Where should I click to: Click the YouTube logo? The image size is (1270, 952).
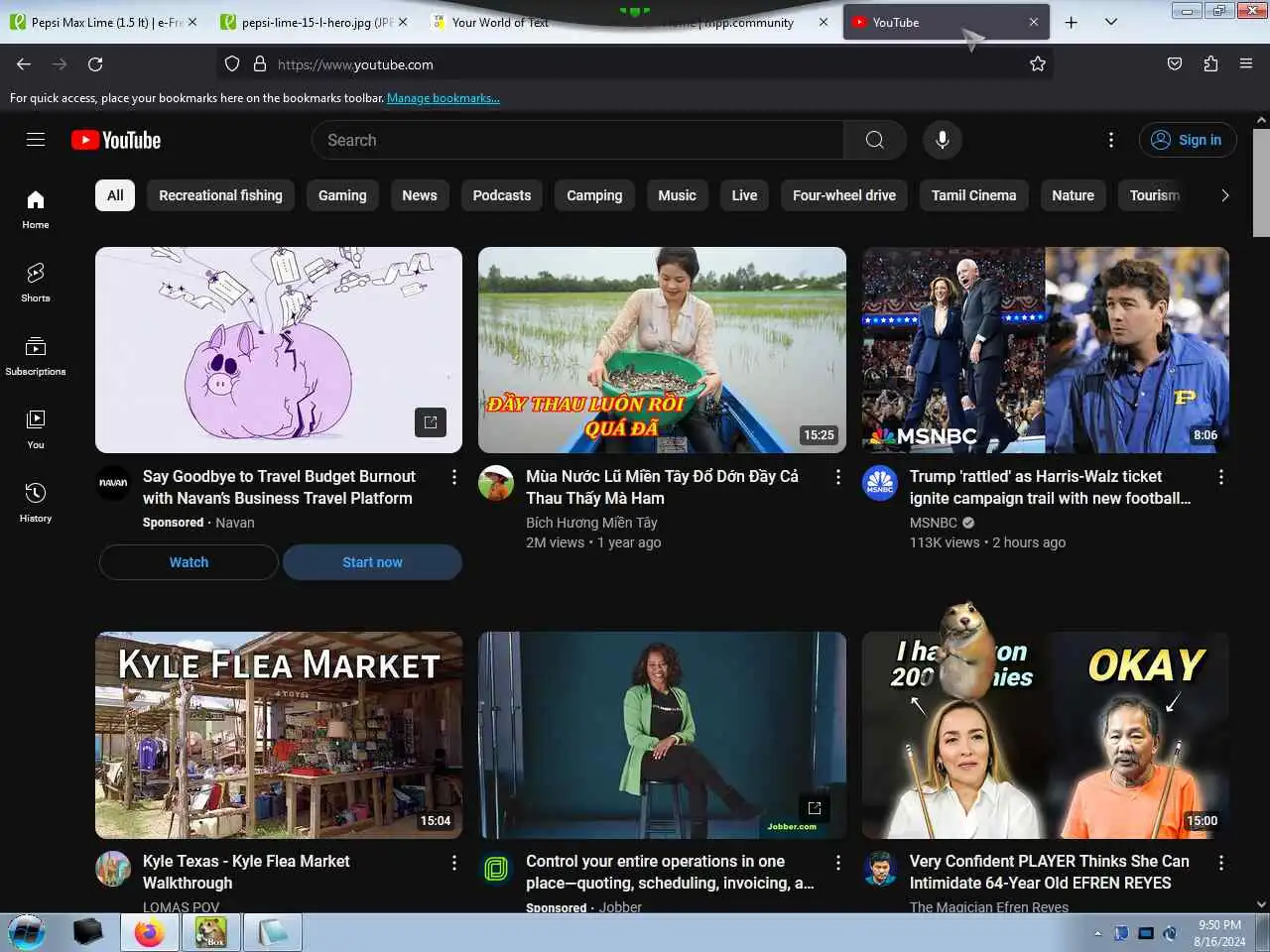click(116, 140)
